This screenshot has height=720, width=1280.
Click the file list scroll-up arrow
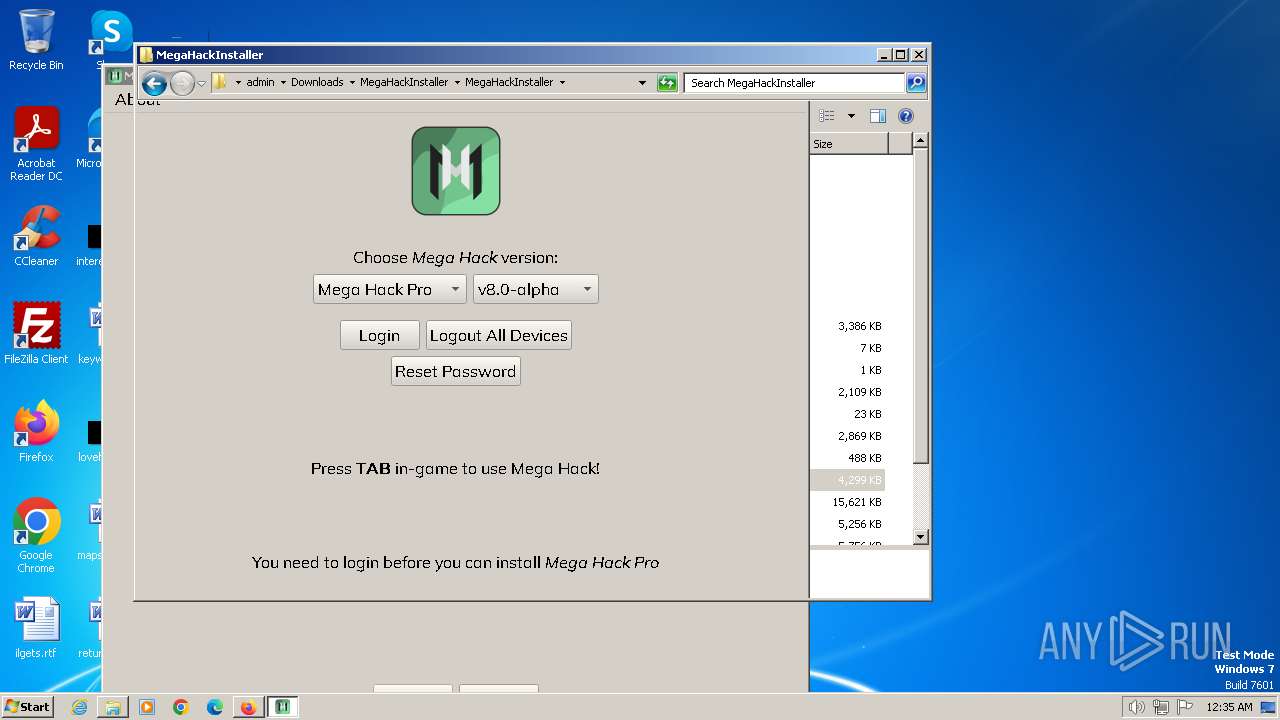pyautogui.click(x=921, y=141)
